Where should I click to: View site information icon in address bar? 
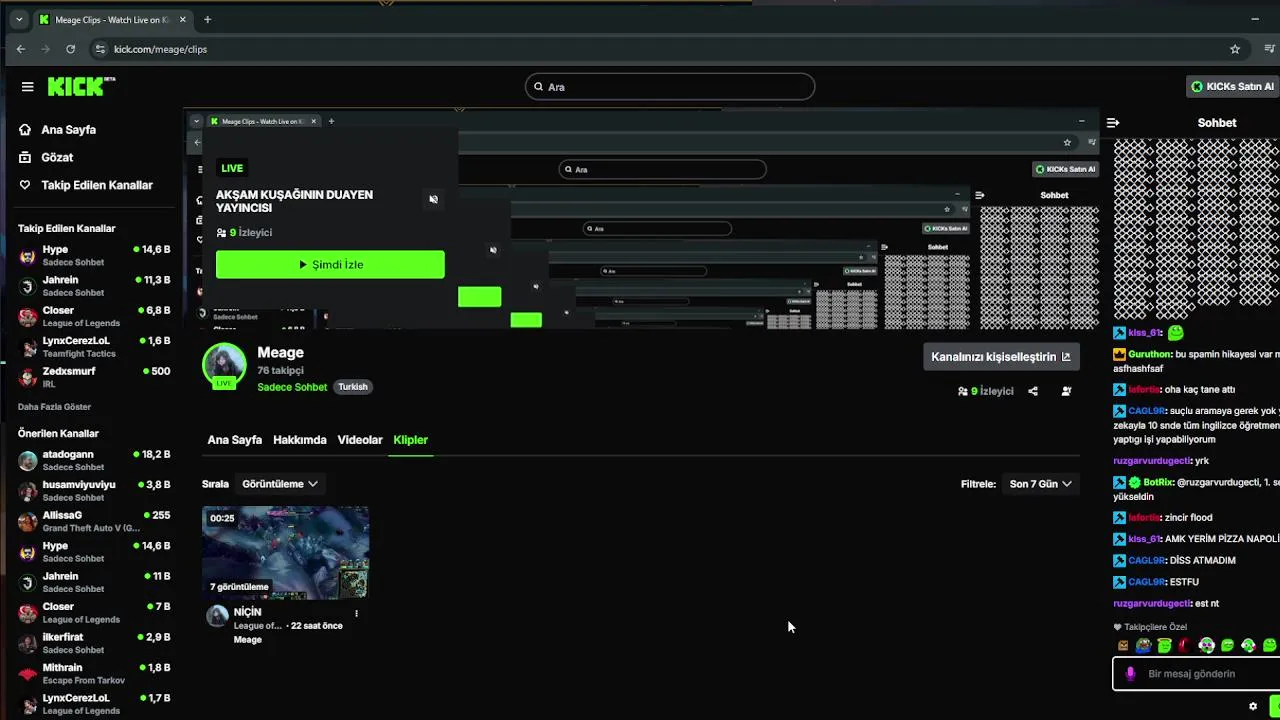click(99, 49)
